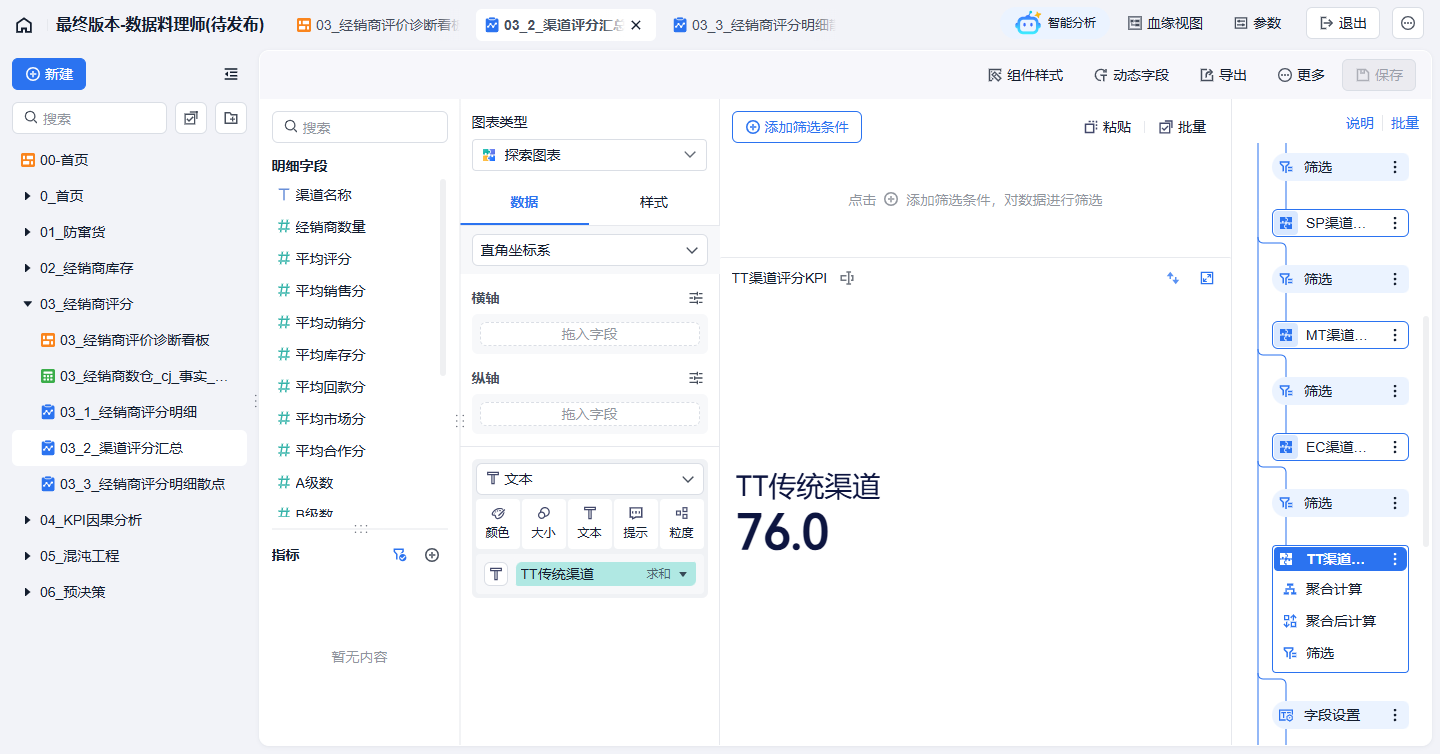The width and height of the screenshot is (1440, 754).
Task: Click the 提示 tooltip mark button
Action: point(636,524)
